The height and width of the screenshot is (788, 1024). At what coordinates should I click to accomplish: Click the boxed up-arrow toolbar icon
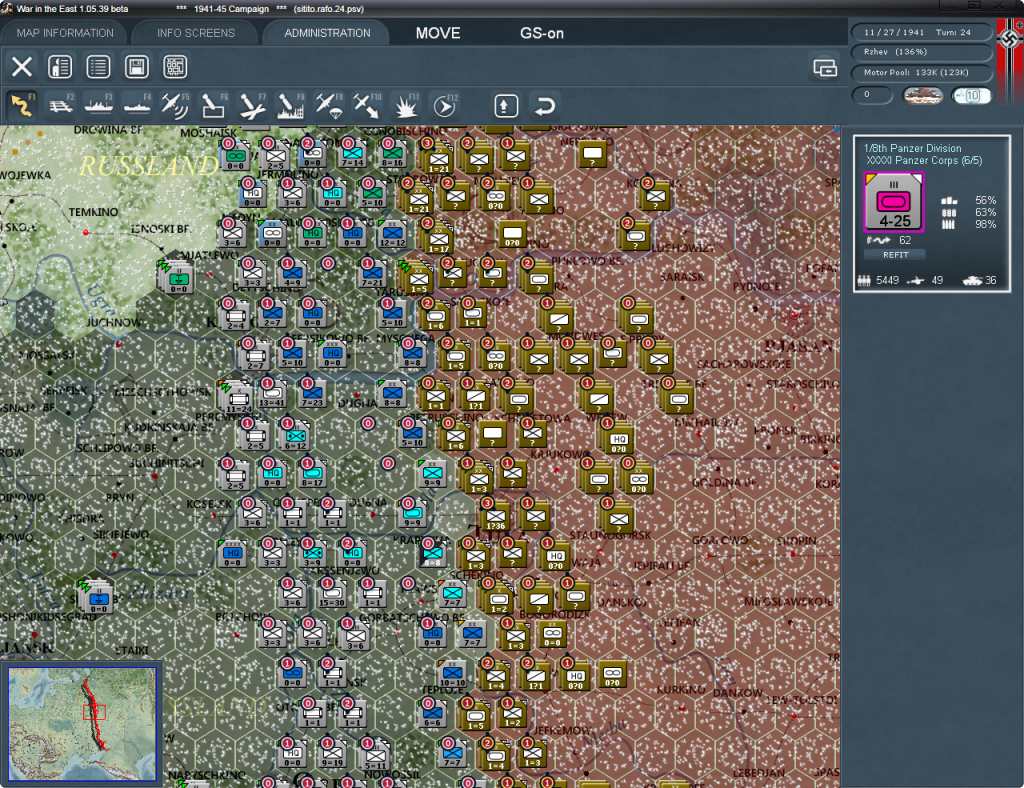[506, 106]
